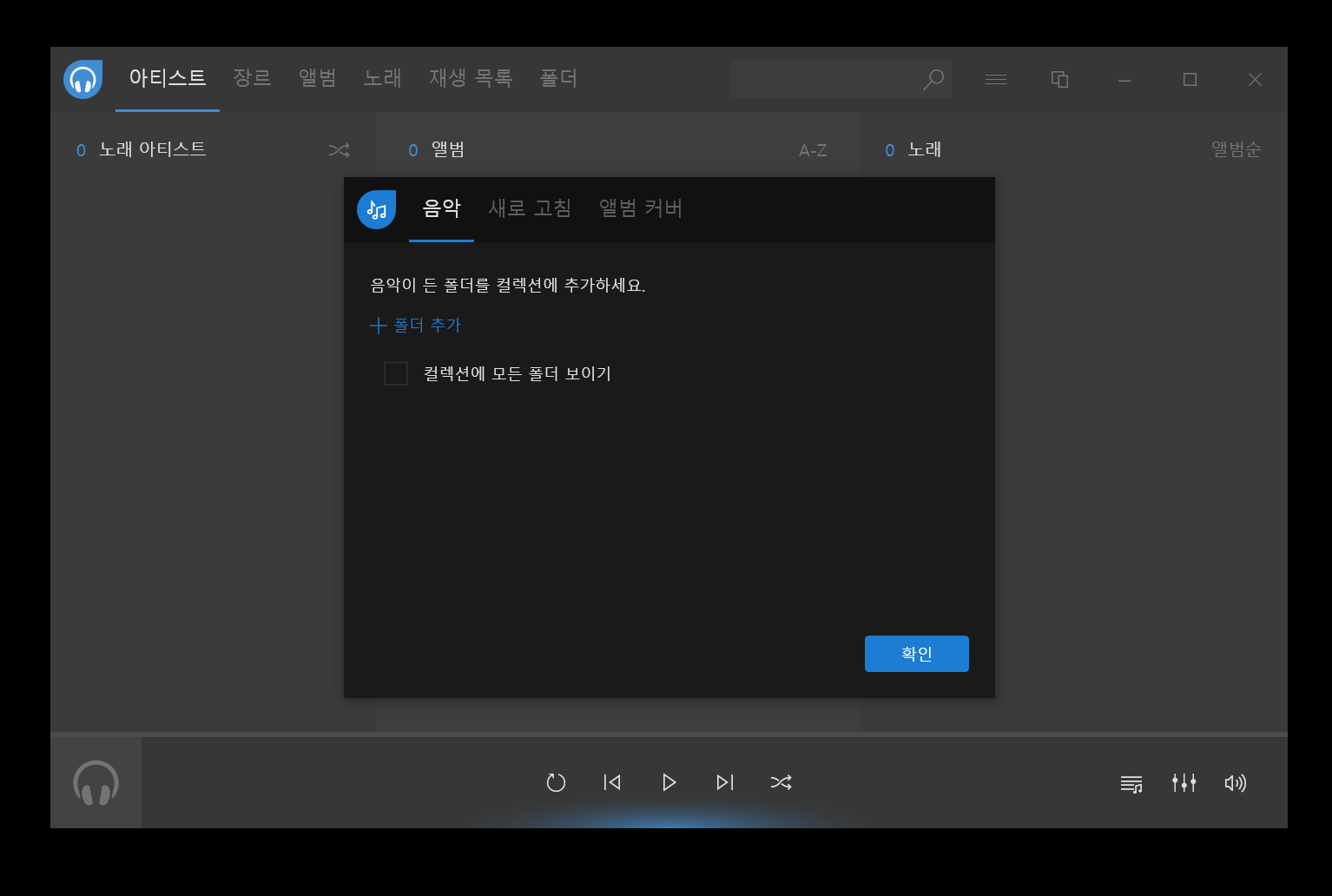Viewport: 1332px width, 896px height.
Task: Open the 새로 고침 dialog tab
Action: (530, 208)
